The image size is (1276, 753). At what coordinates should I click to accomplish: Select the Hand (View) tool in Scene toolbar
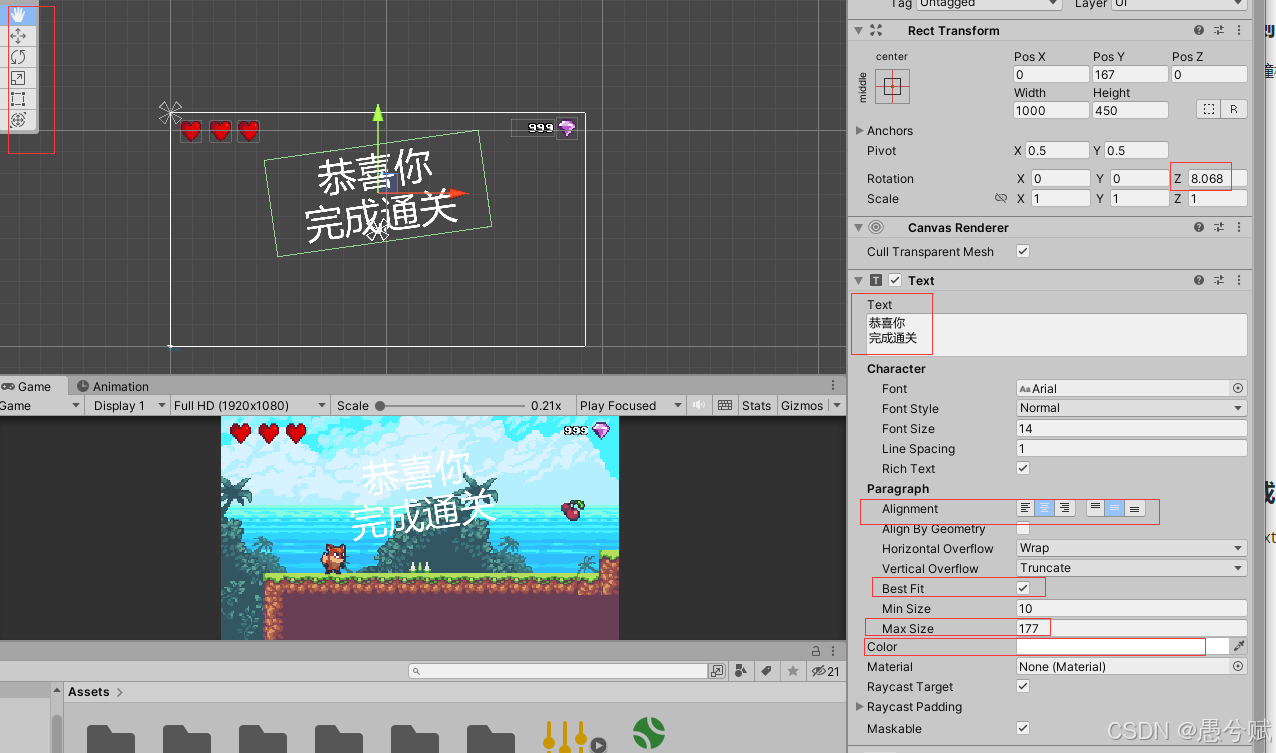18,15
